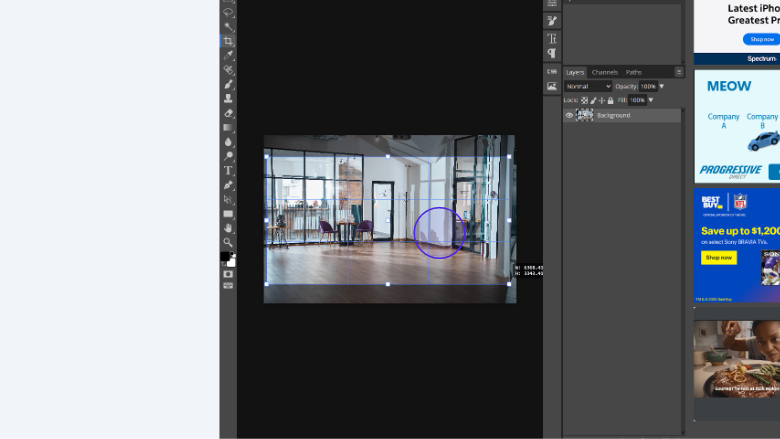780x439 pixels.
Task: Switch to the Paths tab
Action: point(633,72)
